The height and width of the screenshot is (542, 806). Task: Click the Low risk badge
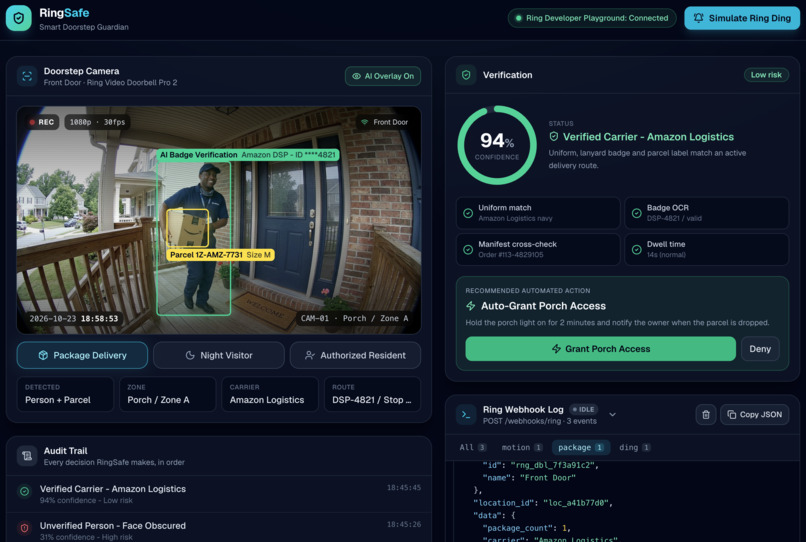(x=766, y=75)
